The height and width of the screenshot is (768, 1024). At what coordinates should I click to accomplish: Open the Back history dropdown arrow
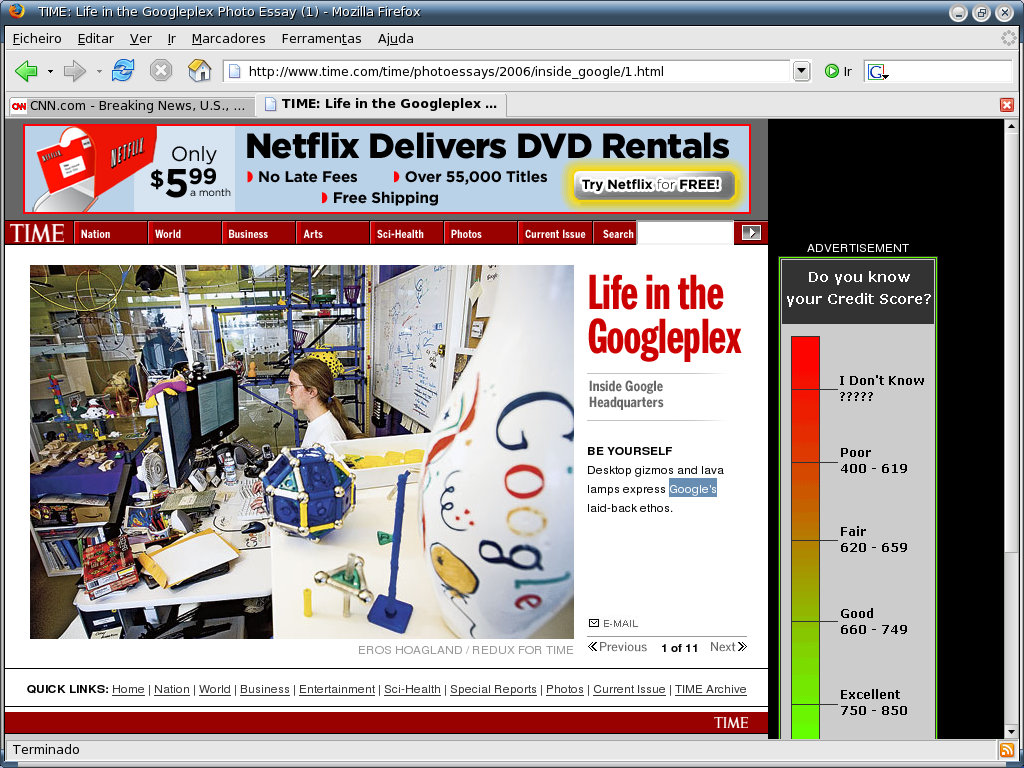(x=50, y=71)
